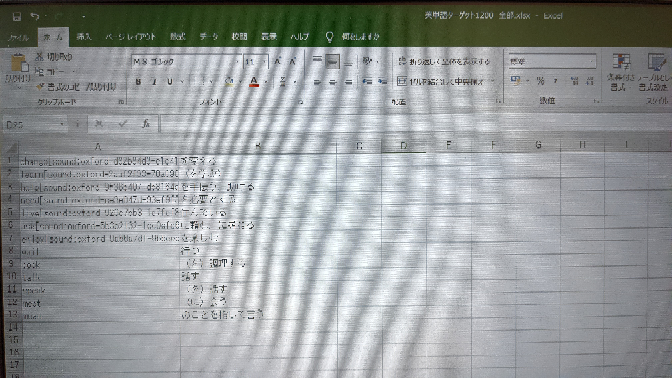Toggle Italic formatting (I)
The image size is (672, 378).
[x=154, y=81]
